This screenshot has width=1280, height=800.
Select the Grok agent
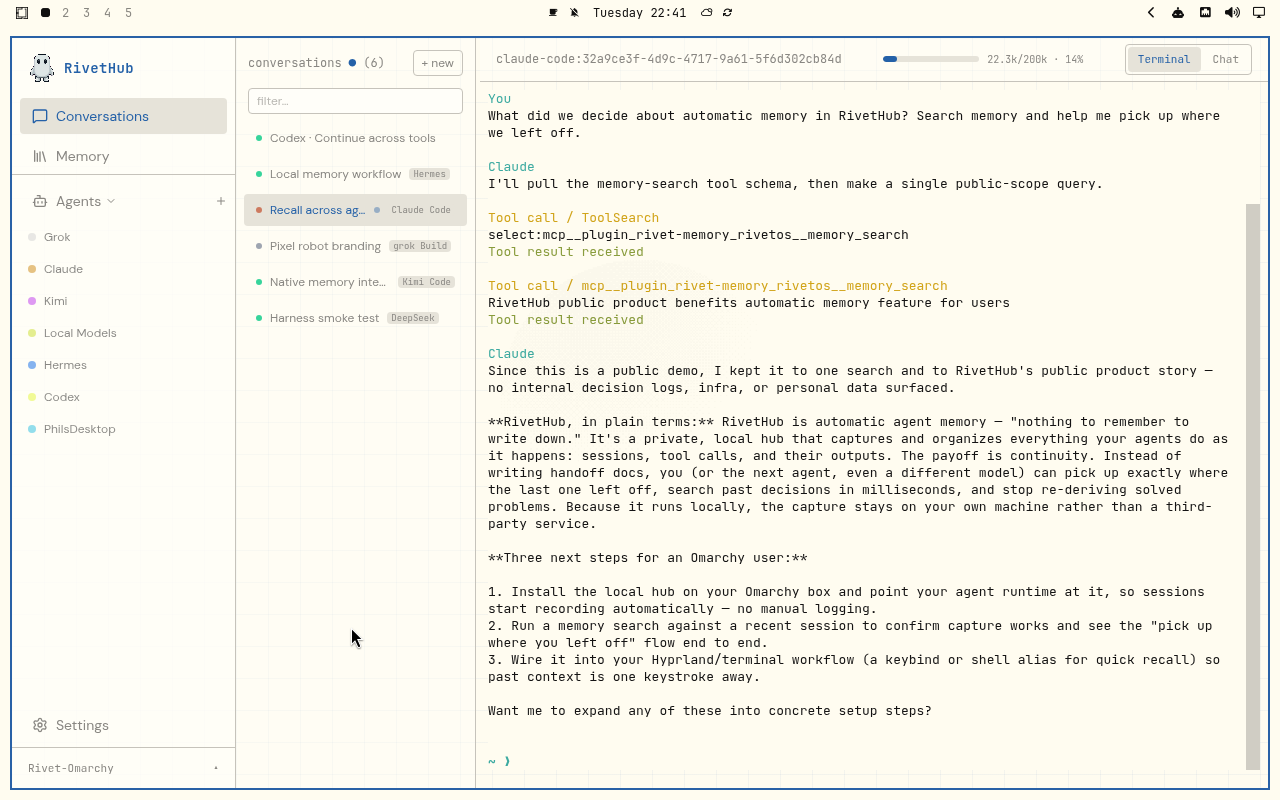pyautogui.click(x=123, y=237)
